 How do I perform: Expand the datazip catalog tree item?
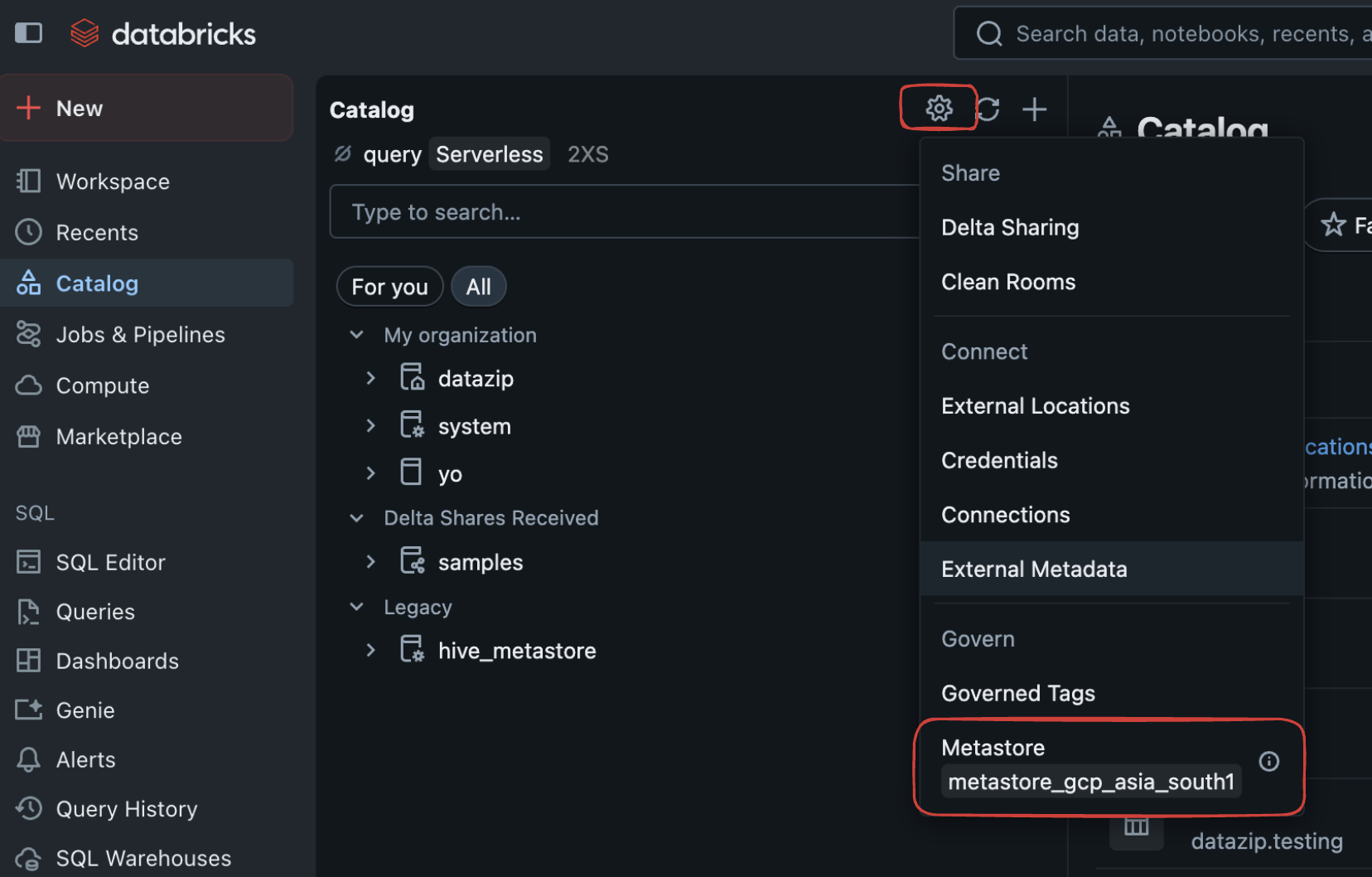370,377
